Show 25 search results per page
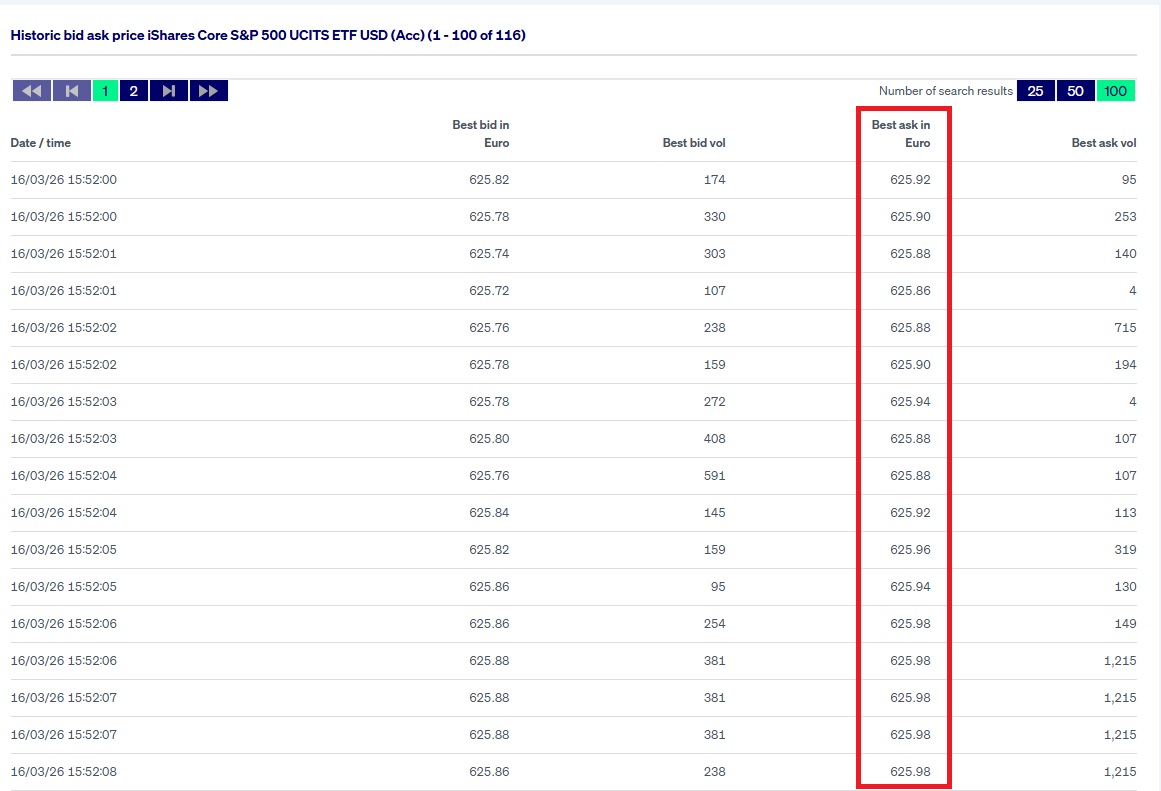The image size is (1161, 791). point(1035,90)
